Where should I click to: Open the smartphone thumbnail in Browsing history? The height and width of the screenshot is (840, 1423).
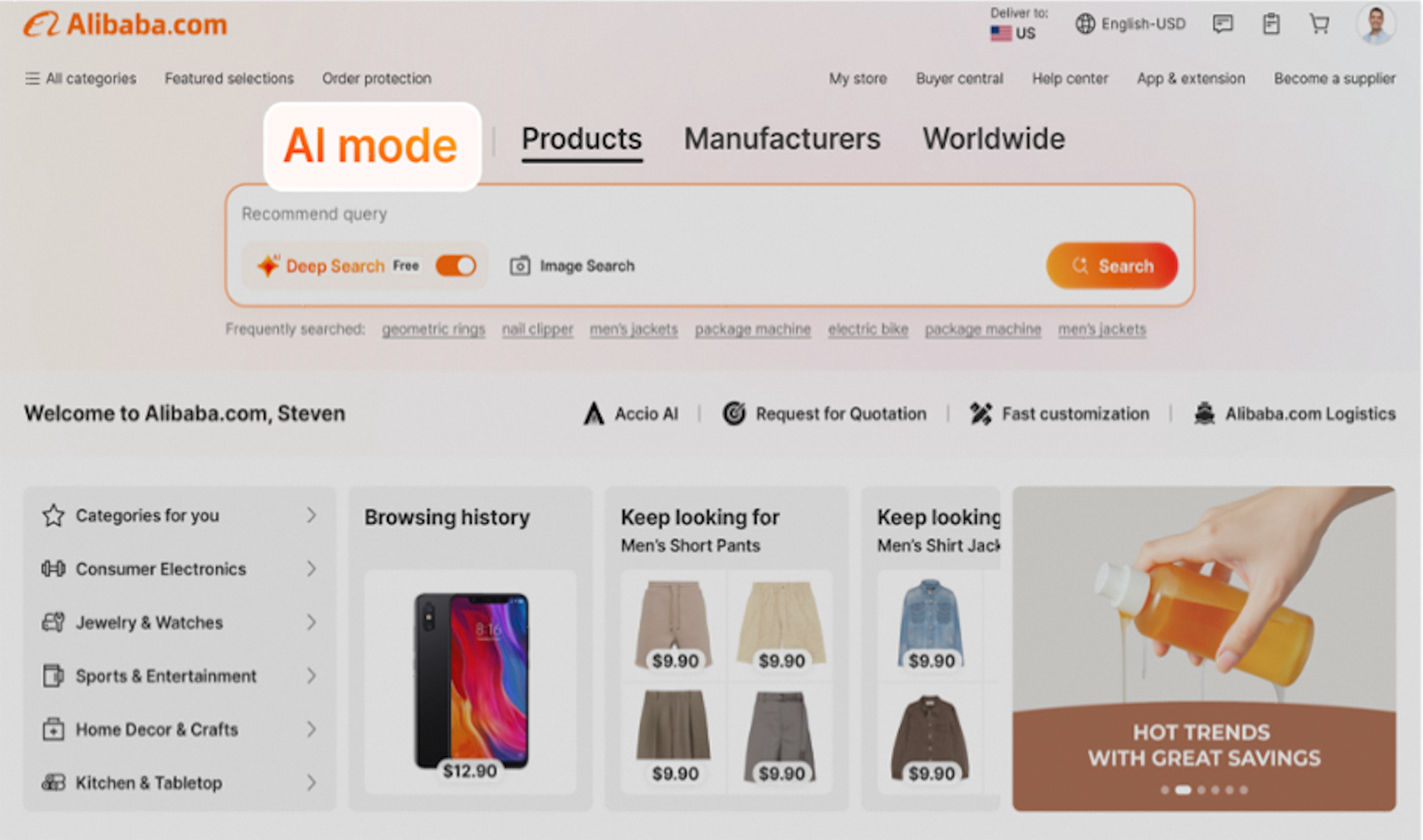click(x=471, y=681)
